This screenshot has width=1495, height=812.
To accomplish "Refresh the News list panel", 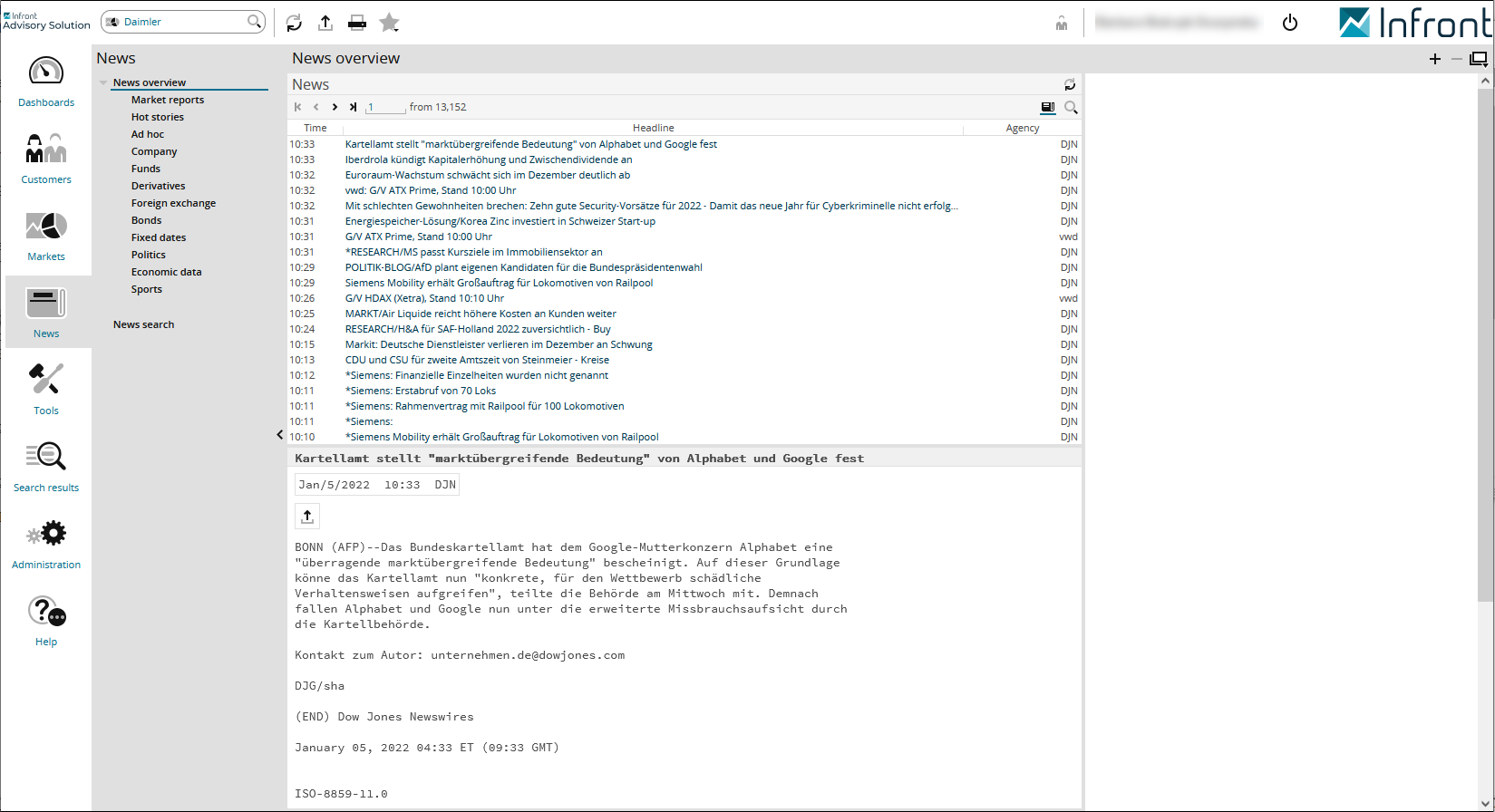I will 1070,84.
